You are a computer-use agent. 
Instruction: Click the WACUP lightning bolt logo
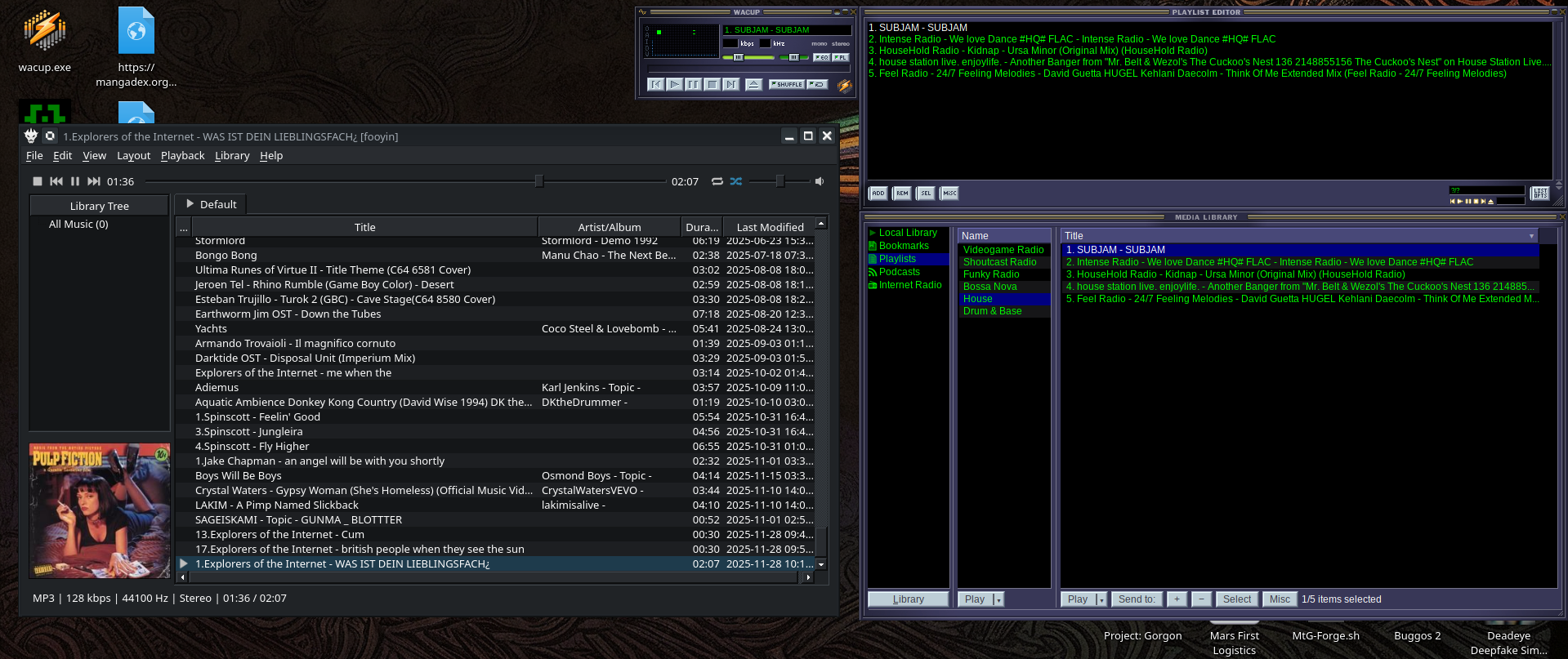click(x=844, y=85)
